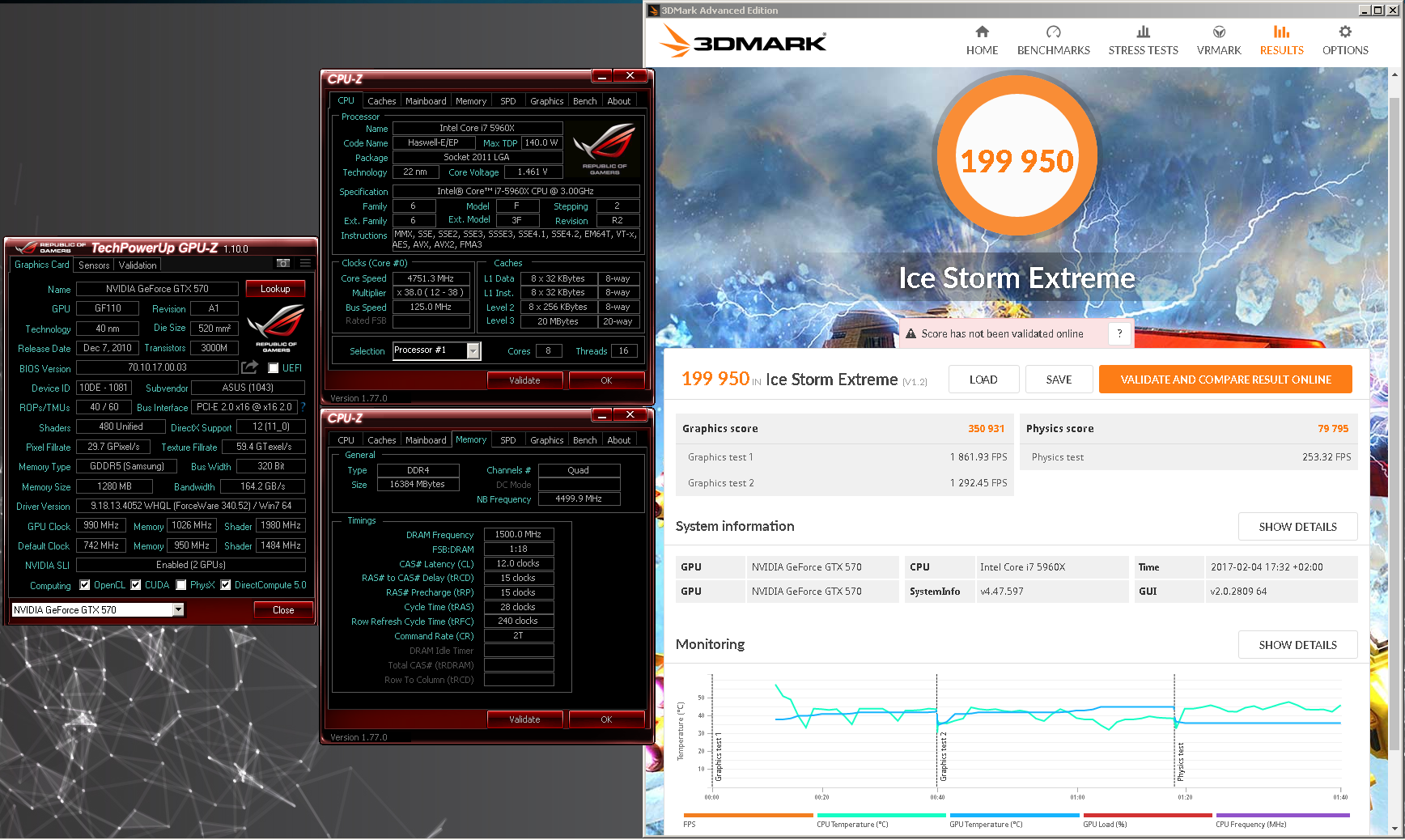Open the SPD tab in upper CPU-Z window
Image resolution: width=1405 pixels, height=840 pixels.
point(507,101)
